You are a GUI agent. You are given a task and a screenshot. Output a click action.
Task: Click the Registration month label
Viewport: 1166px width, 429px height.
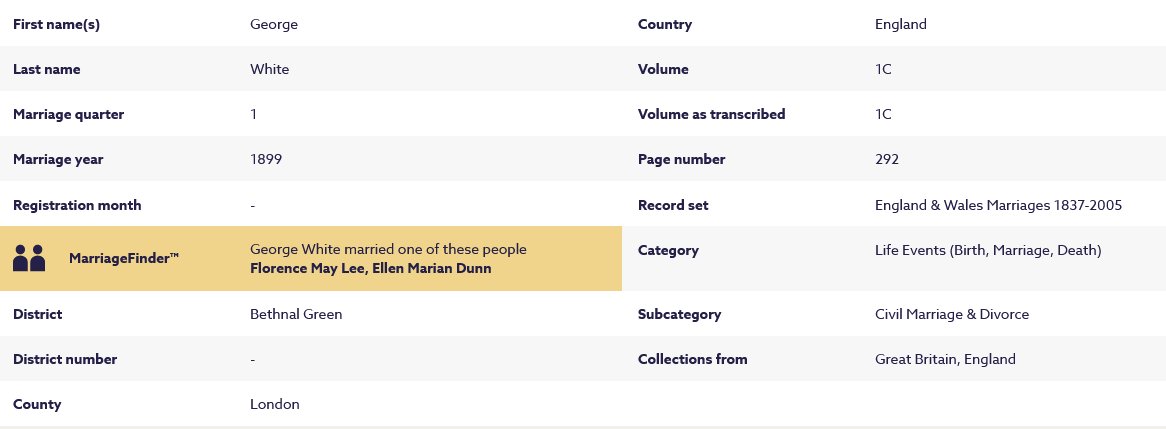tap(77, 205)
